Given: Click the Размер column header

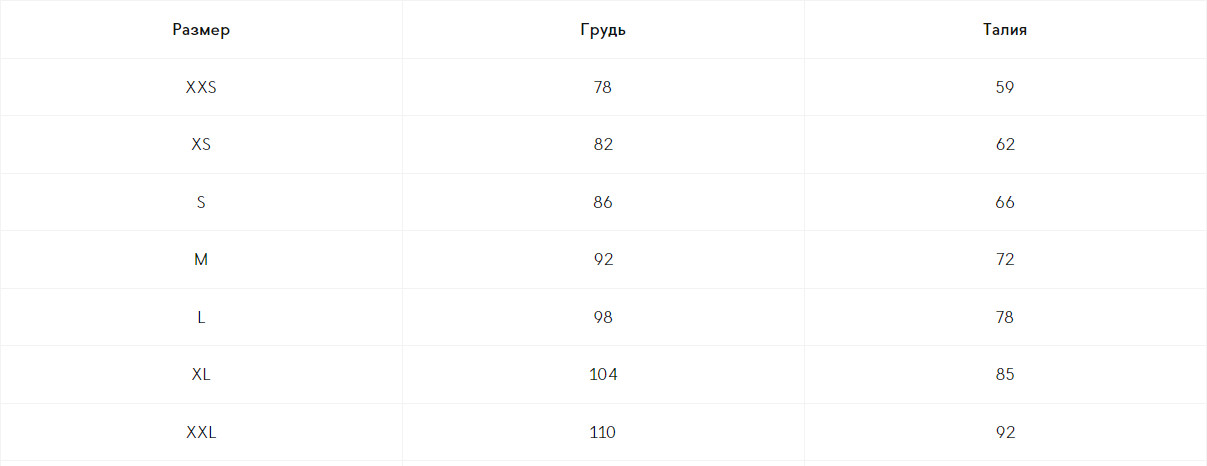Looking at the screenshot, I should (201, 30).
